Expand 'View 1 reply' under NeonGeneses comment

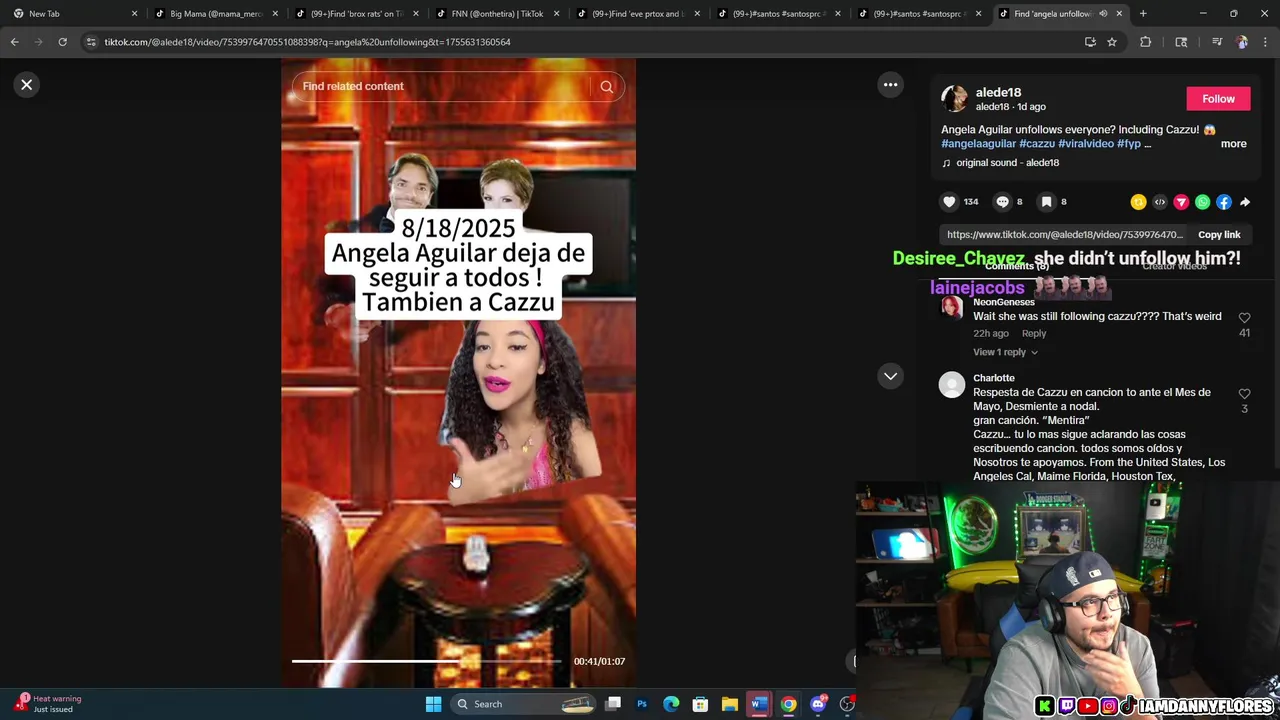[x=1005, y=352]
